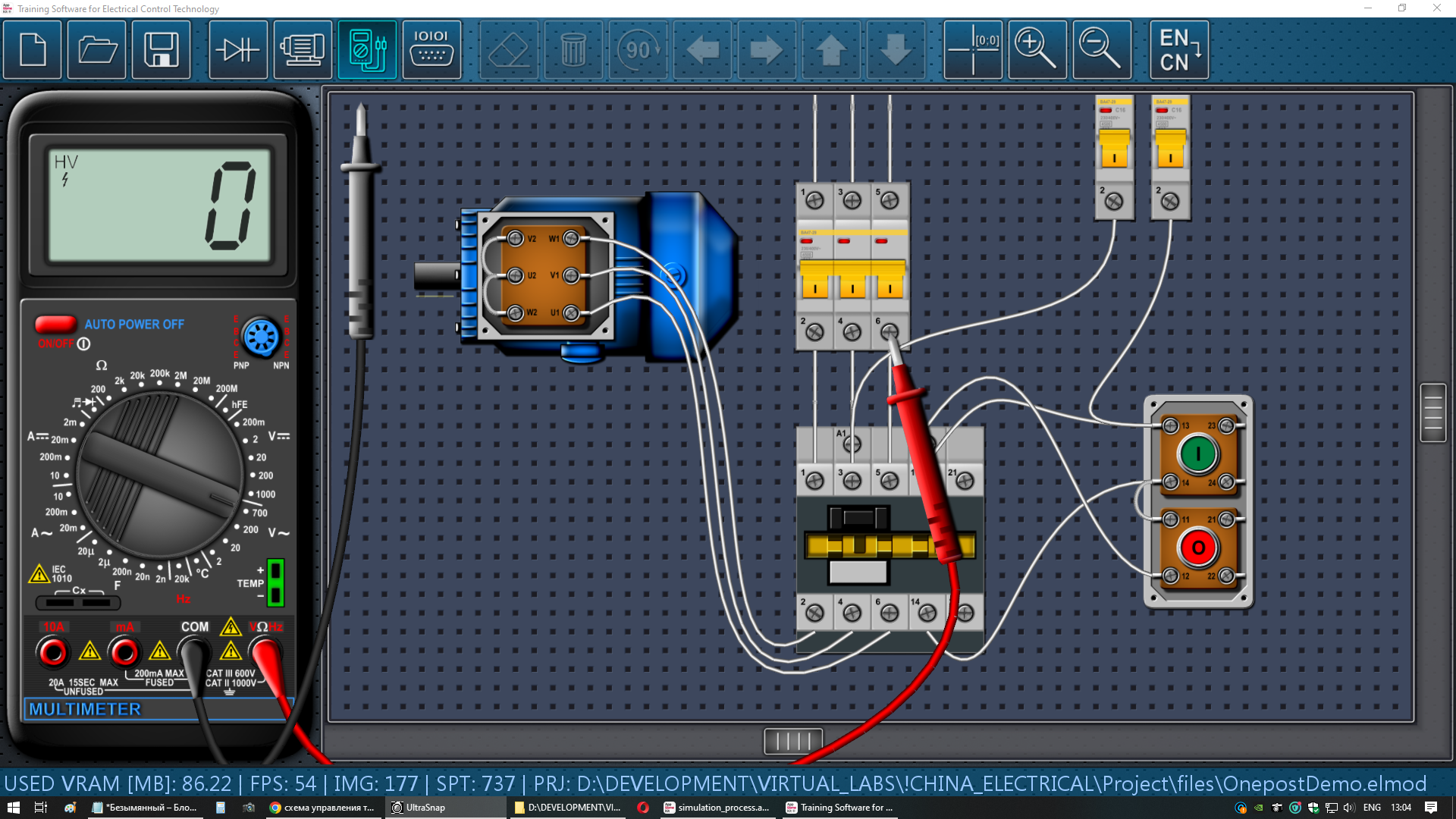Click the multimeter LCD display
The width and height of the screenshot is (1456, 819).
(159, 205)
